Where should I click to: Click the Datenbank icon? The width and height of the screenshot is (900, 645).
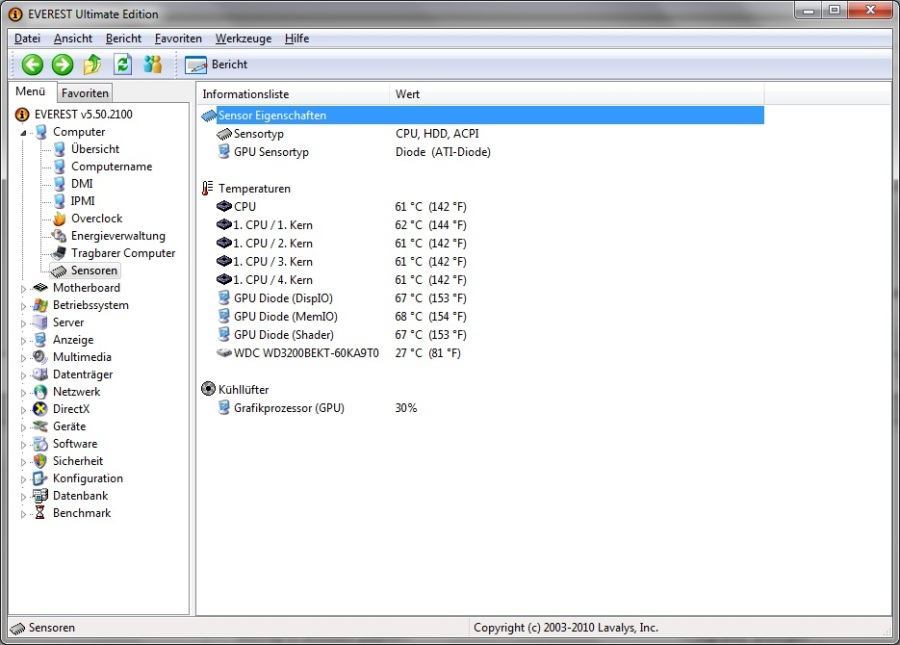click(x=40, y=495)
